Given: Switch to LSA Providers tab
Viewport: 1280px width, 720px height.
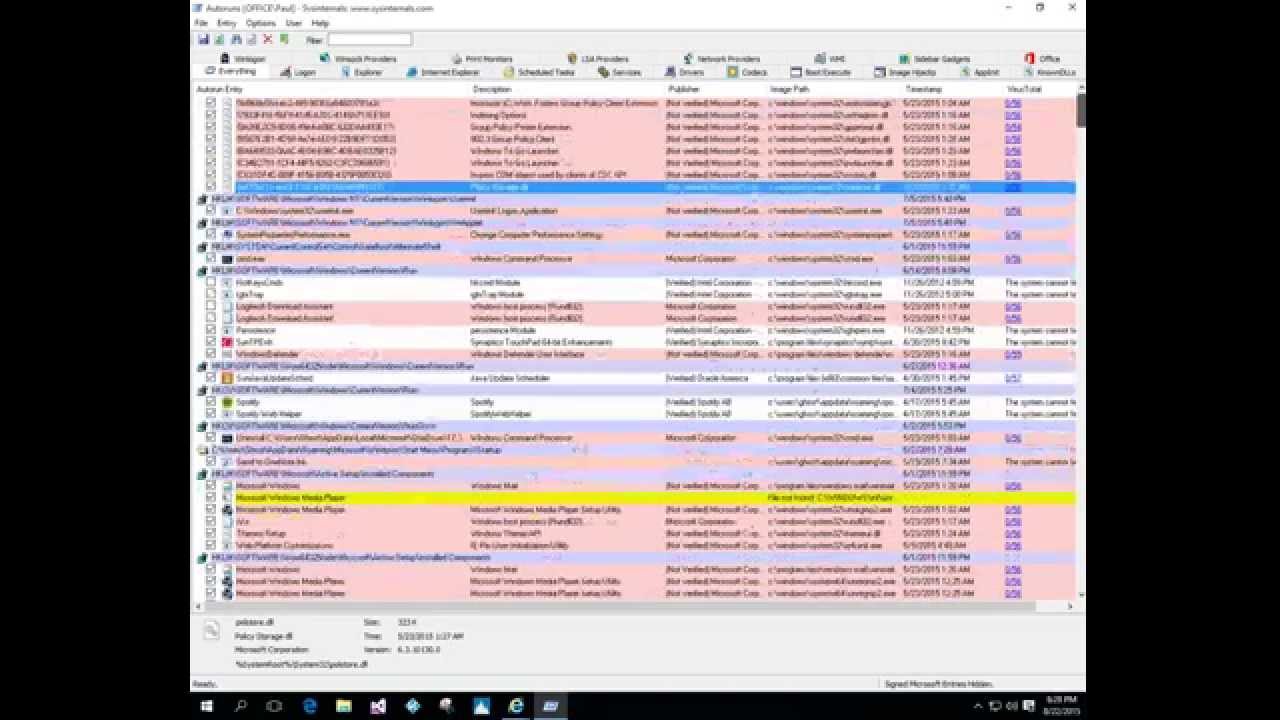Looking at the screenshot, I should pyautogui.click(x=598, y=59).
